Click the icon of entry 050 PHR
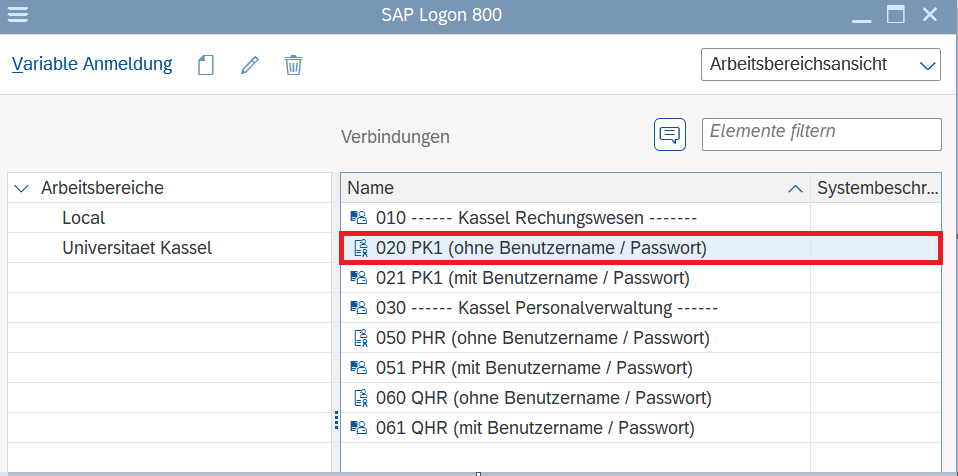This screenshot has height=476, width=958. (x=361, y=338)
